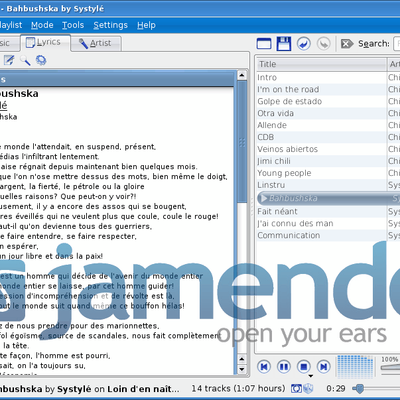
Task: Click the greyed Redo arrow in toolbar
Action: [x=323, y=44]
